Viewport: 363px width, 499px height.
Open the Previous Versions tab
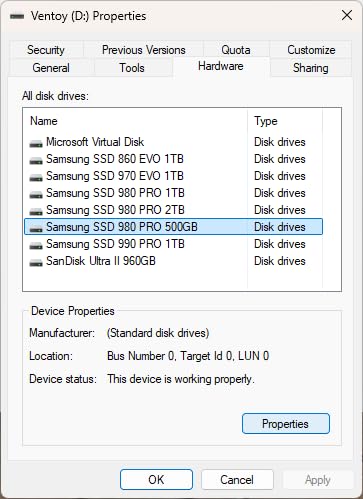[144, 50]
